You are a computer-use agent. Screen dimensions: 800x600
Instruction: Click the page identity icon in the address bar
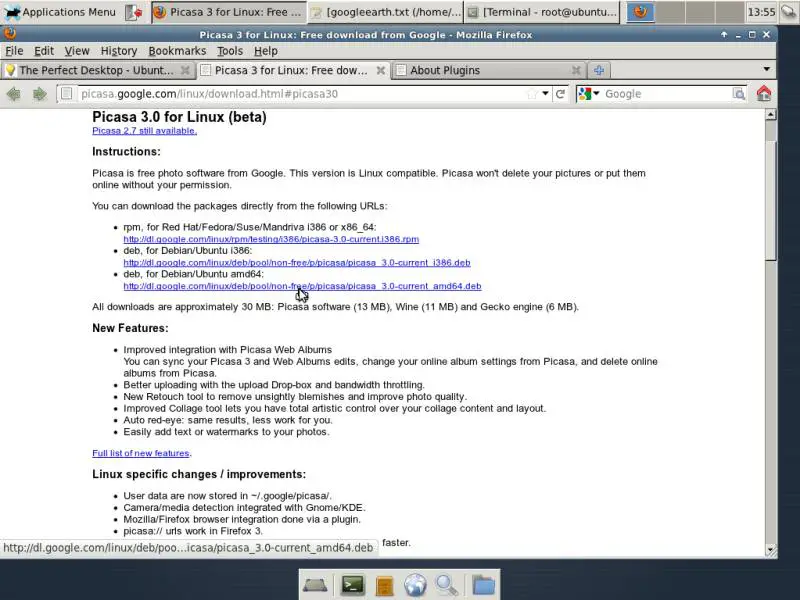[x=66, y=94]
